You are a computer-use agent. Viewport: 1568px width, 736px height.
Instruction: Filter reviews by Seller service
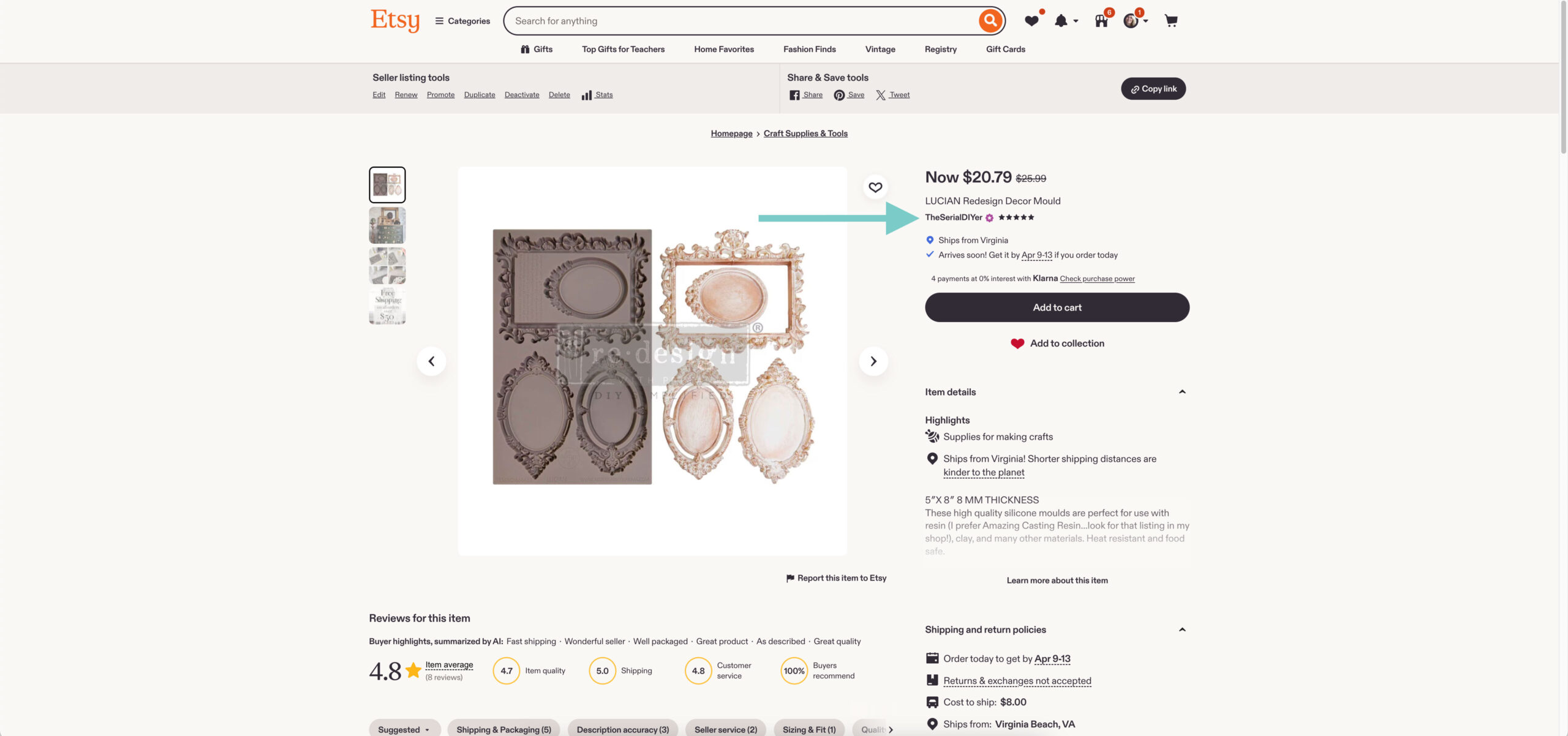tap(725, 729)
